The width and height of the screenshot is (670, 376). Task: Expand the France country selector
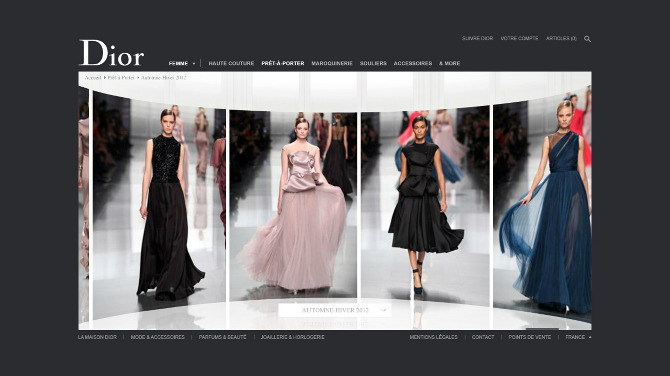[x=578, y=337]
